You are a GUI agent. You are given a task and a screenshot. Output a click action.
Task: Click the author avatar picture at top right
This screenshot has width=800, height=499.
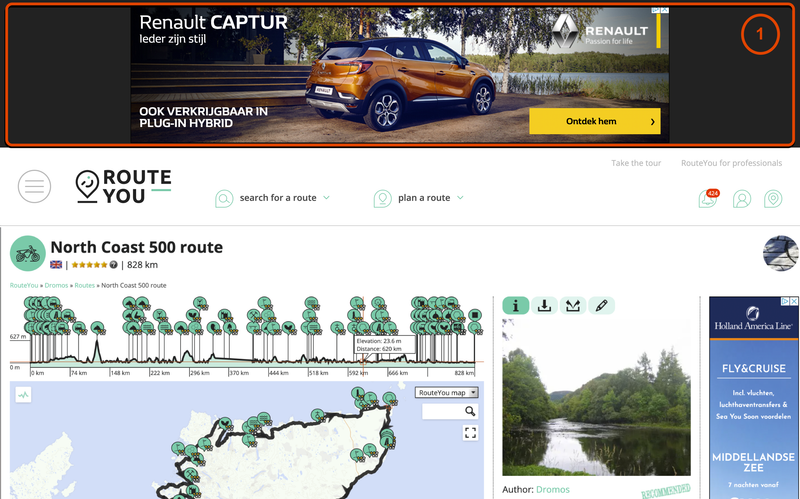tap(781, 253)
